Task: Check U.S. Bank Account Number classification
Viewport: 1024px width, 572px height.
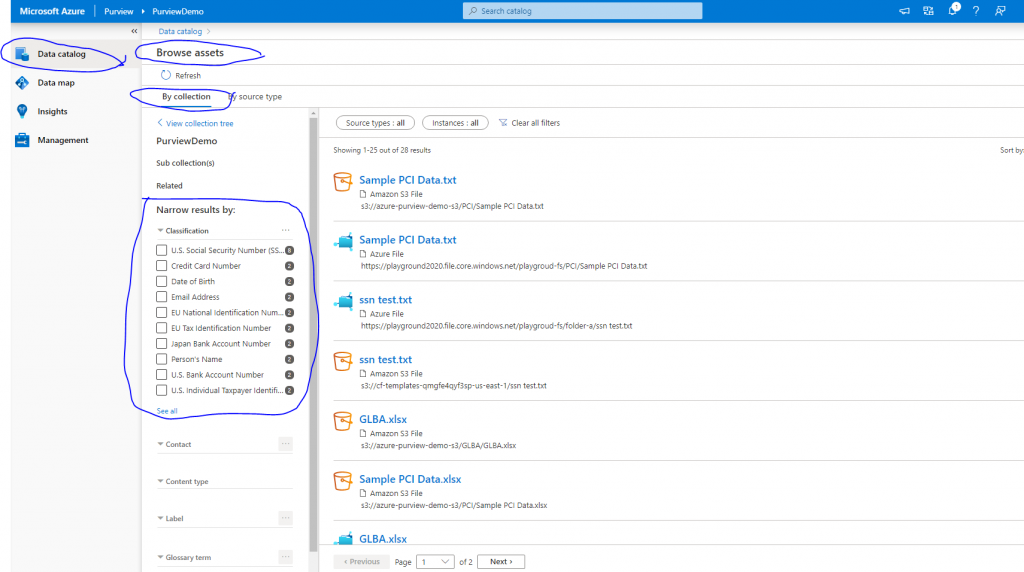Action: (161, 375)
